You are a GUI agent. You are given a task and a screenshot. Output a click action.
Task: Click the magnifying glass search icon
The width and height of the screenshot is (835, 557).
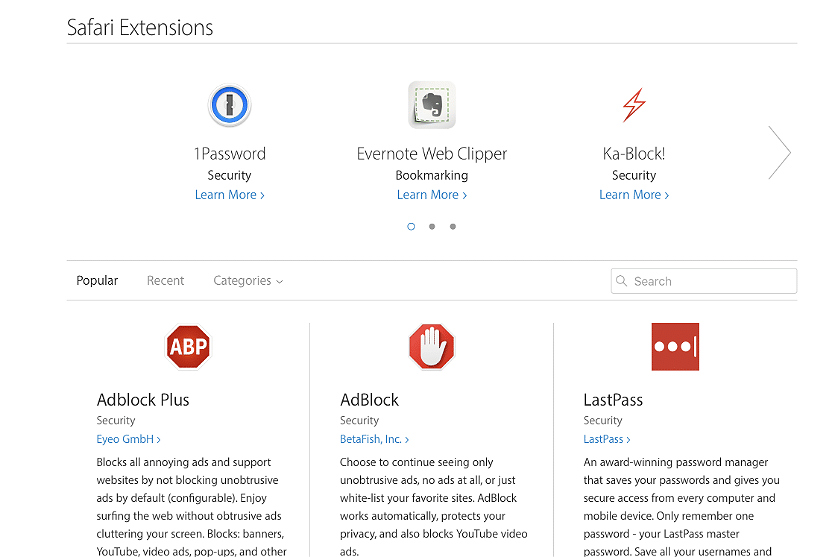[621, 281]
